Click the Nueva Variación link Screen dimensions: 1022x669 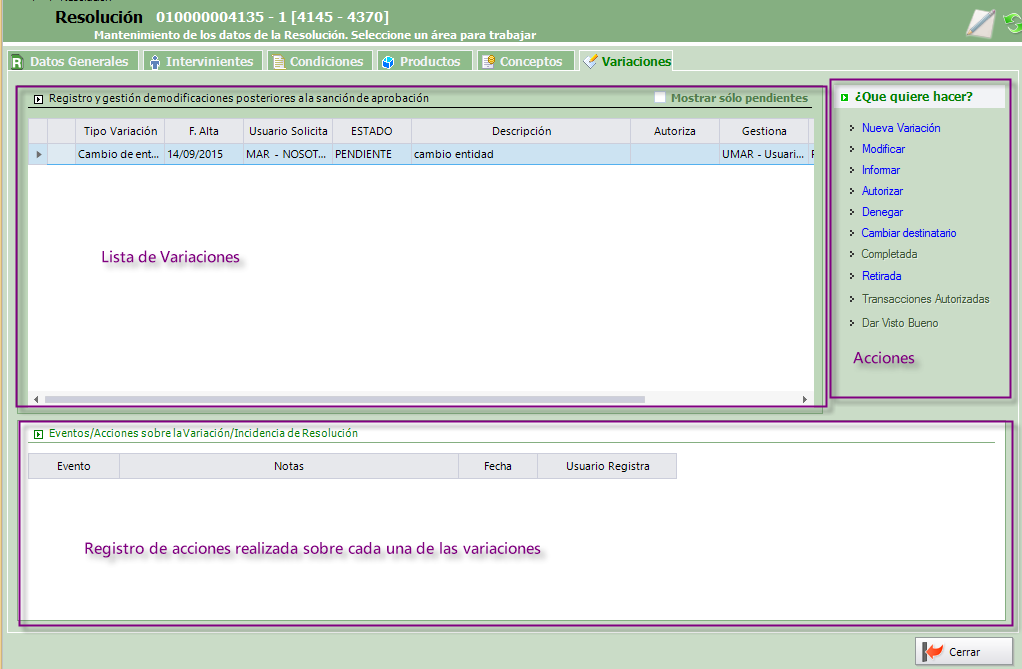901,128
